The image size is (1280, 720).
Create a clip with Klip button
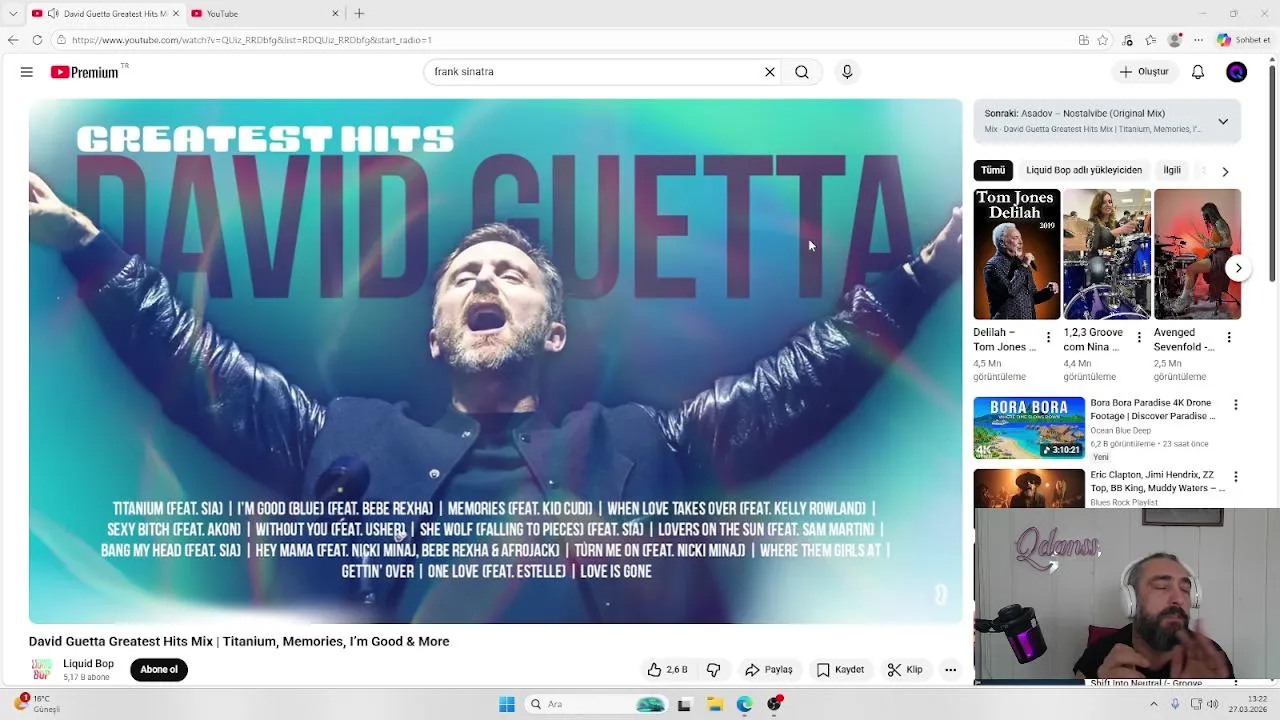point(905,670)
